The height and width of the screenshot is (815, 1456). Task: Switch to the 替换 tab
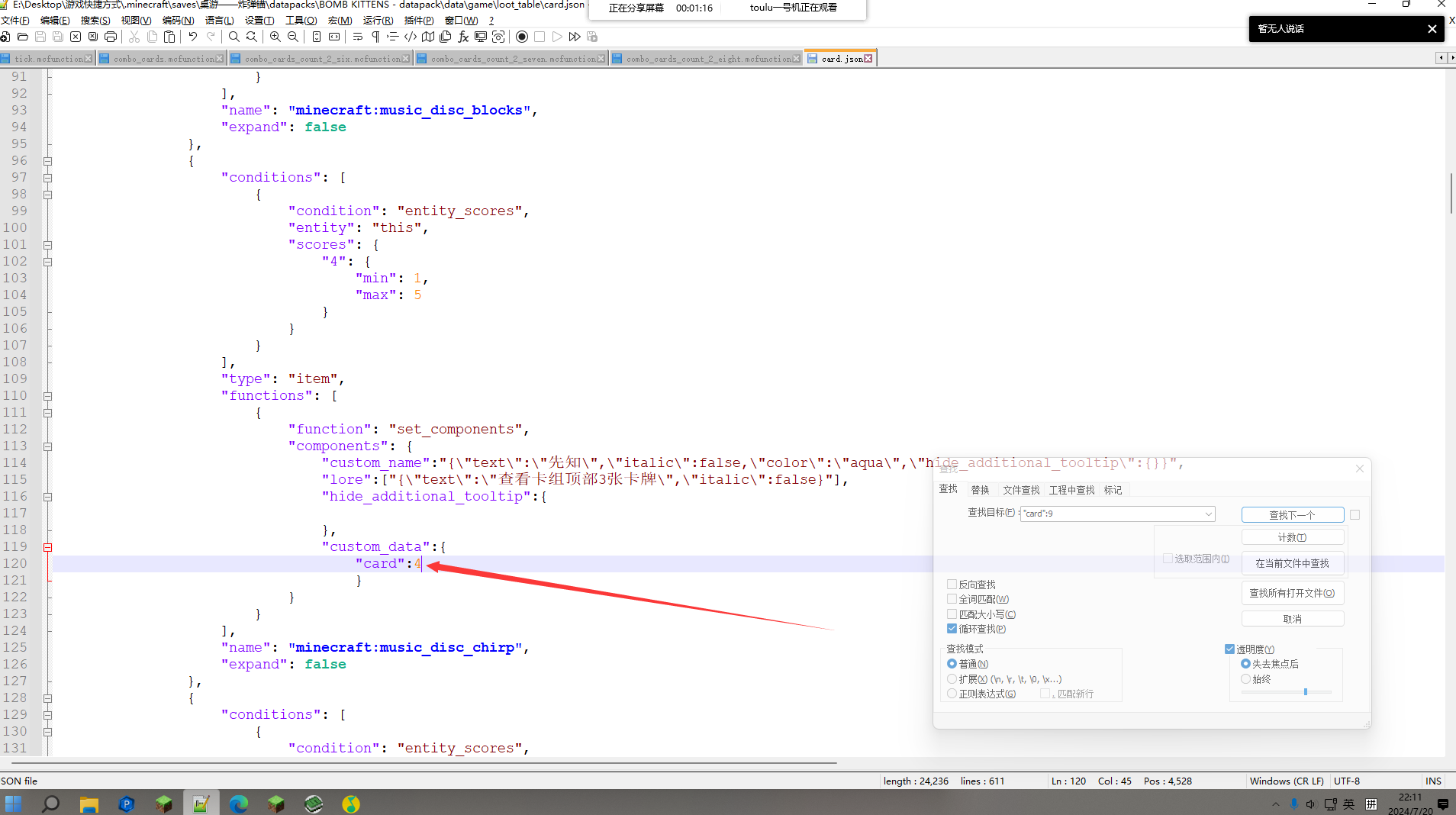980,490
